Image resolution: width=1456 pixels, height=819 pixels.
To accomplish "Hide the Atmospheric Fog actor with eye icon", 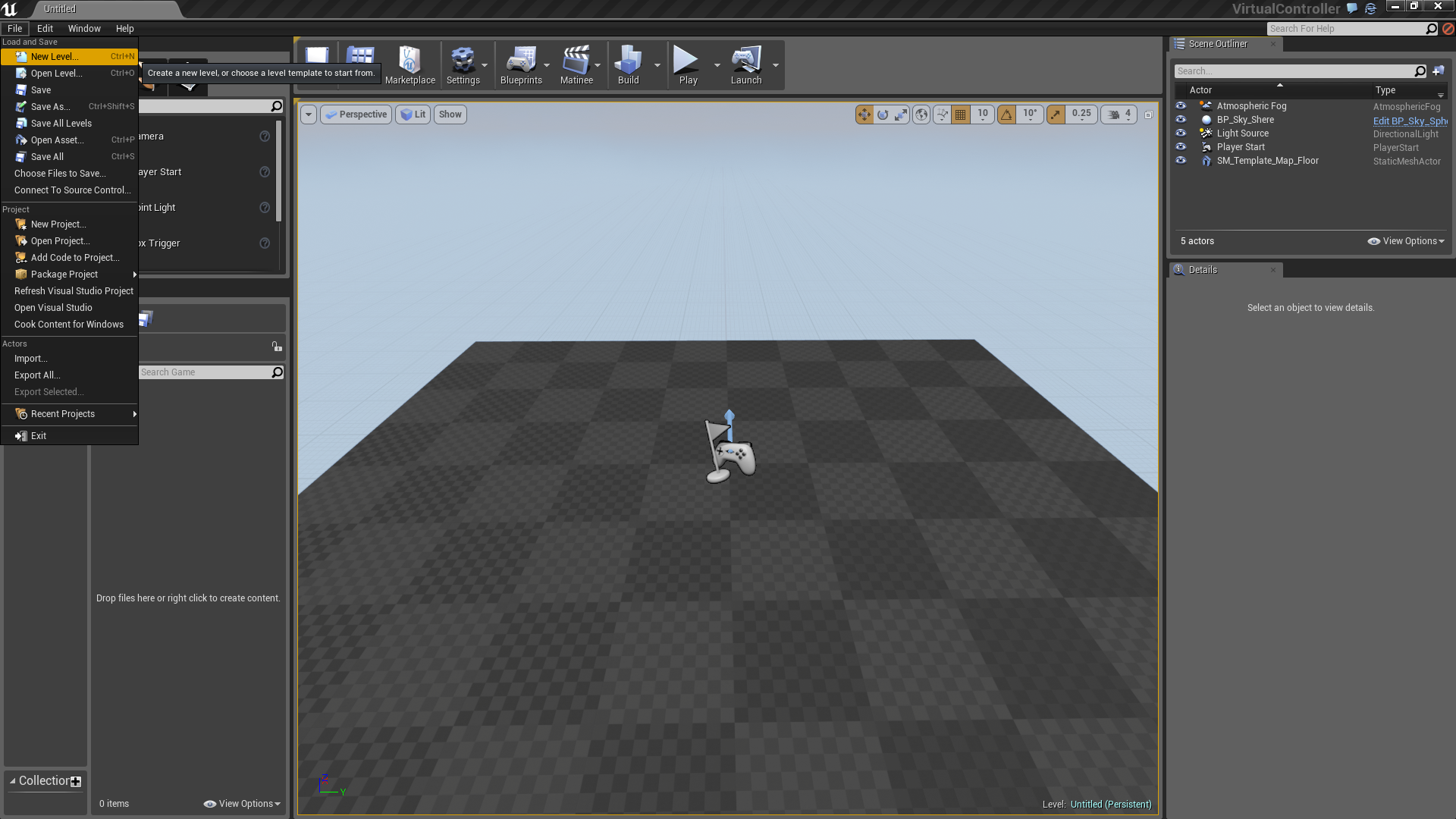I will pyautogui.click(x=1181, y=106).
